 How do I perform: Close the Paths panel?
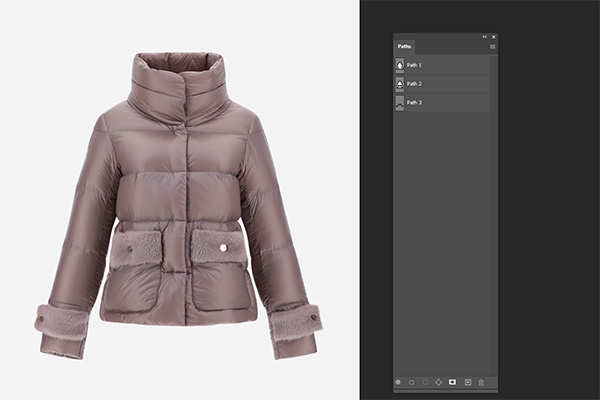tap(494, 37)
